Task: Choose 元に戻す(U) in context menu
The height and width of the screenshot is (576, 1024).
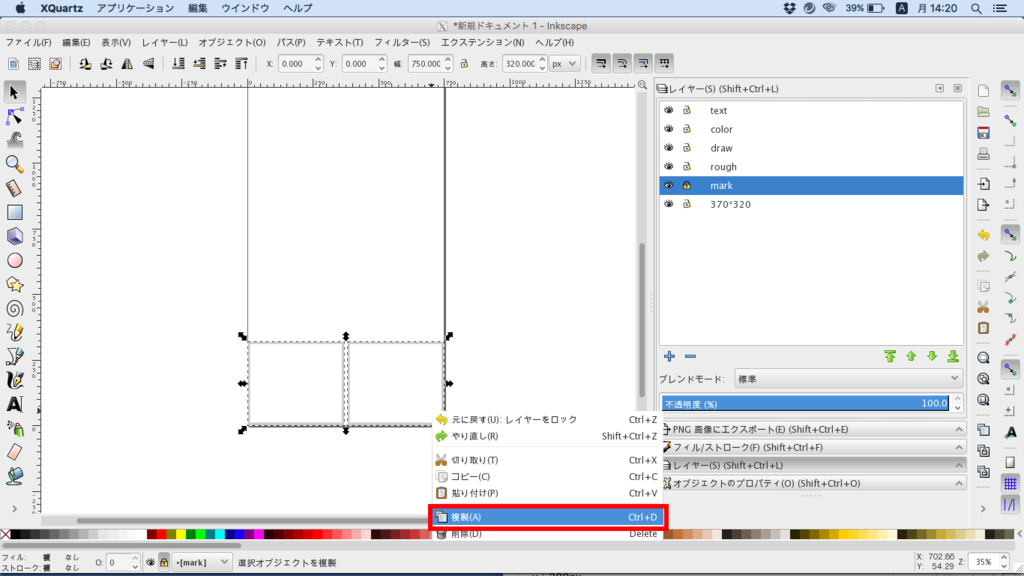Action: tap(547, 419)
